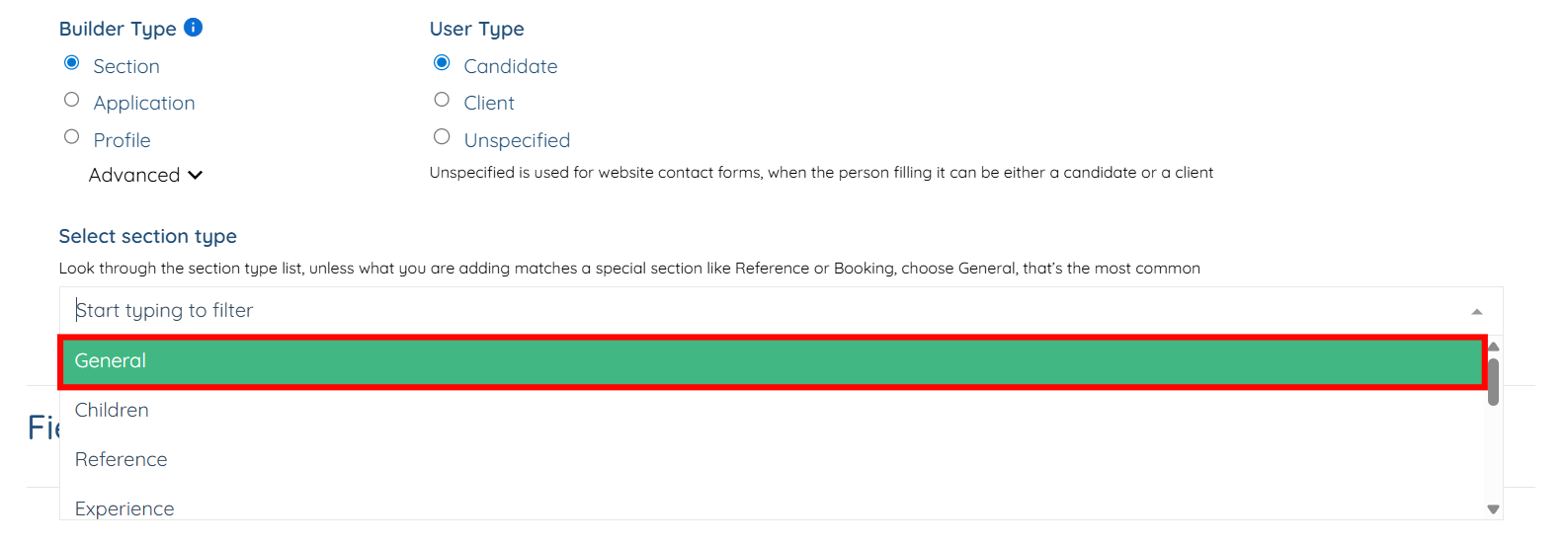
Task: Select Candidate user type
Action: click(442, 63)
